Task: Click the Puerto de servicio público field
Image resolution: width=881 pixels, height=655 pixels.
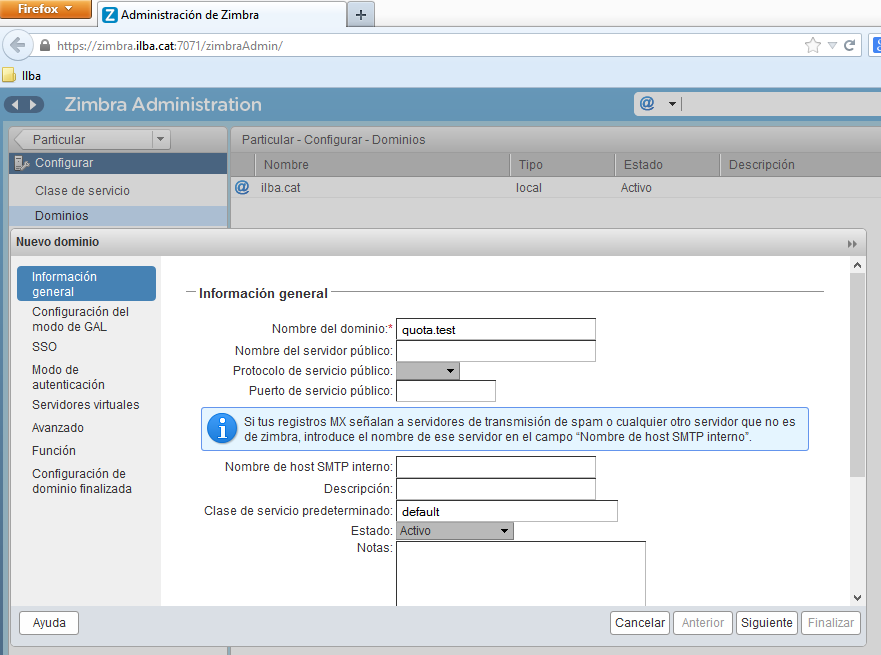Action: [x=446, y=391]
